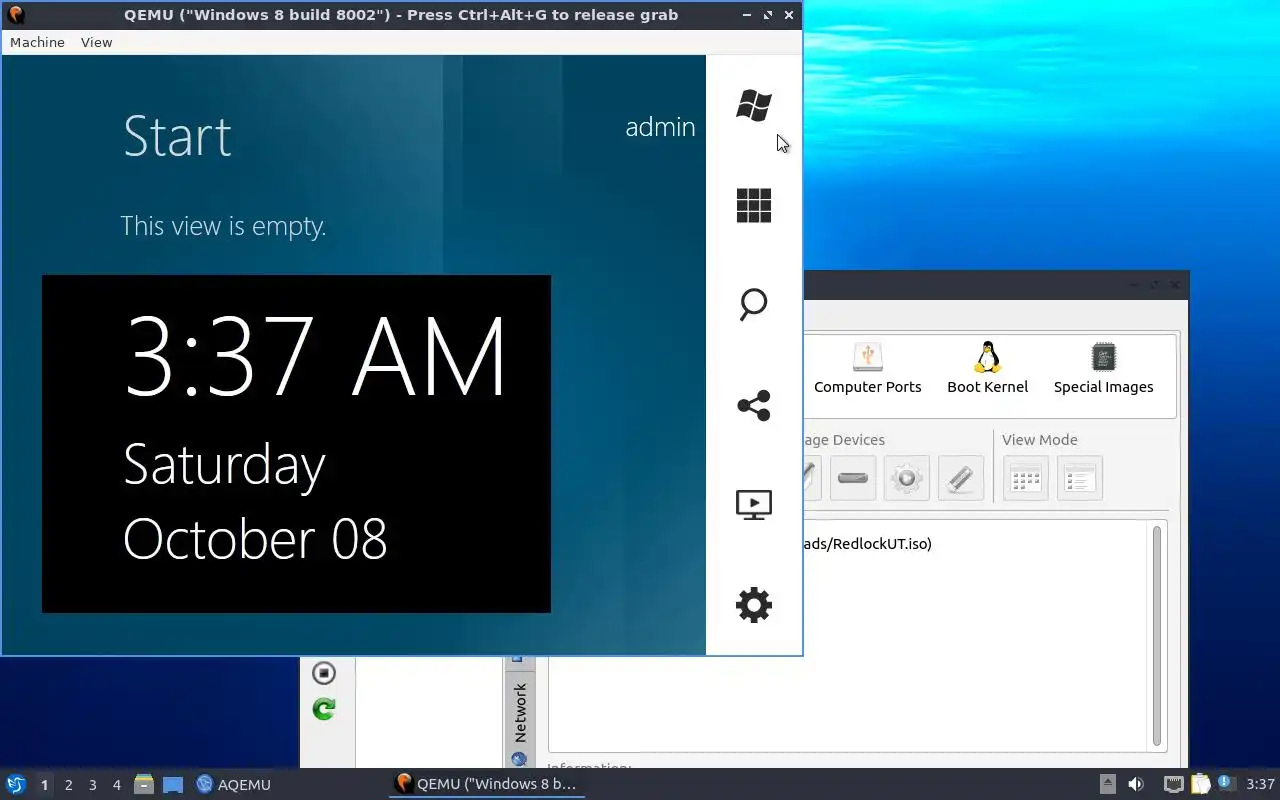The height and width of the screenshot is (800, 1280).
Task: Select Boot Kernel penguin in AQEMU
Action: (x=987, y=369)
